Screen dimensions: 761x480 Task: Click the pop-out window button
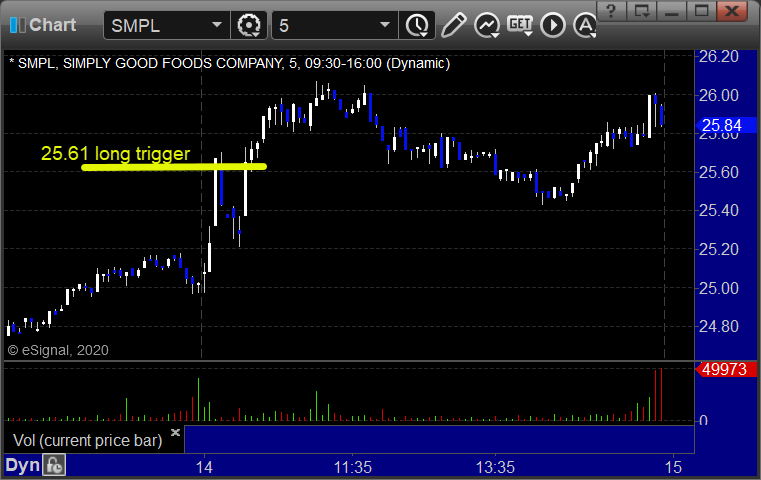(x=642, y=11)
